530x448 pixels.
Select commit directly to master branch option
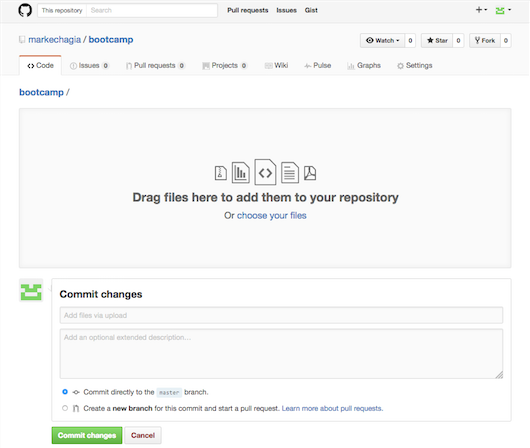pos(65,392)
